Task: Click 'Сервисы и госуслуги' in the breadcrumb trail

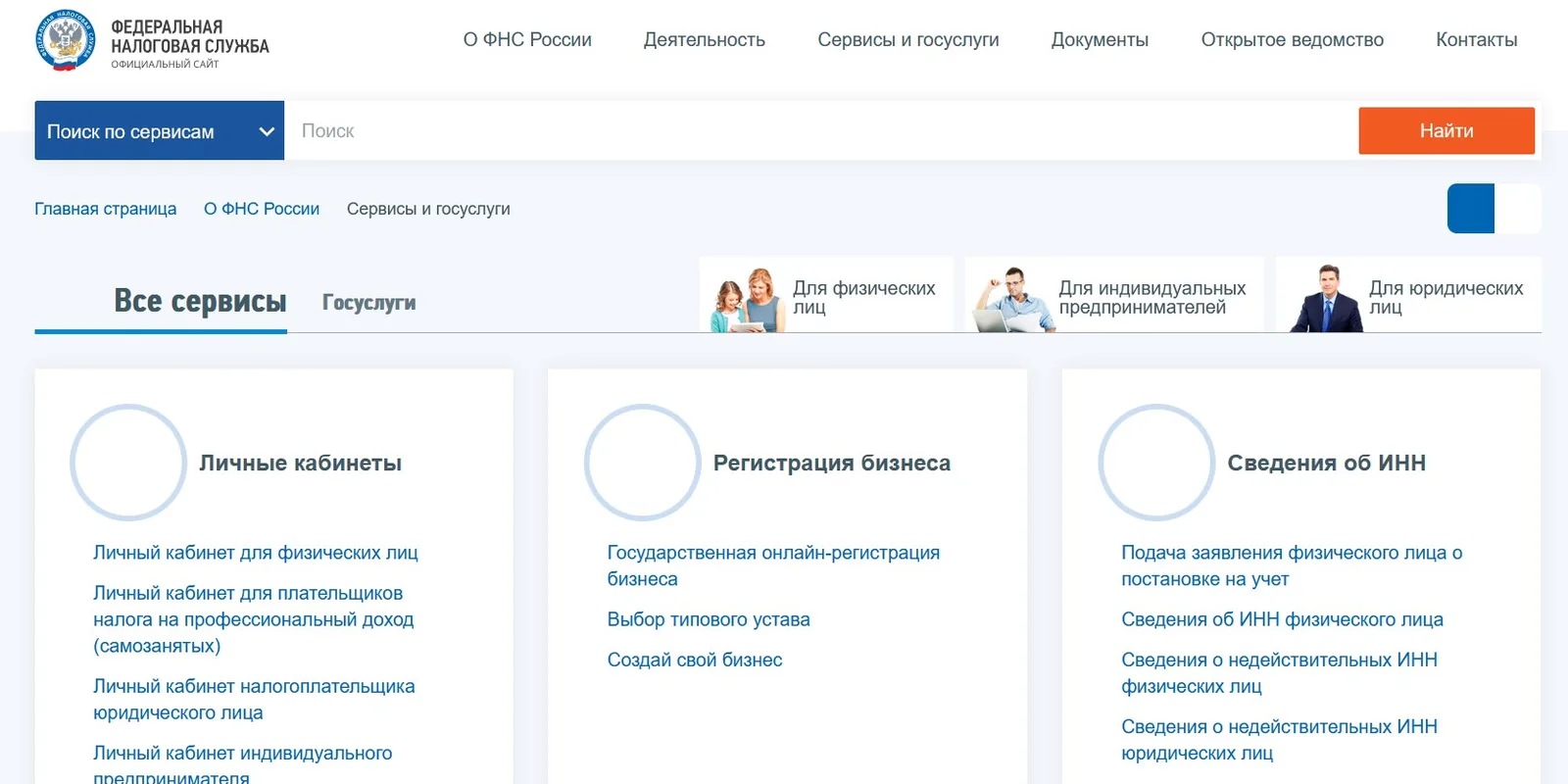Action: coord(428,209)
